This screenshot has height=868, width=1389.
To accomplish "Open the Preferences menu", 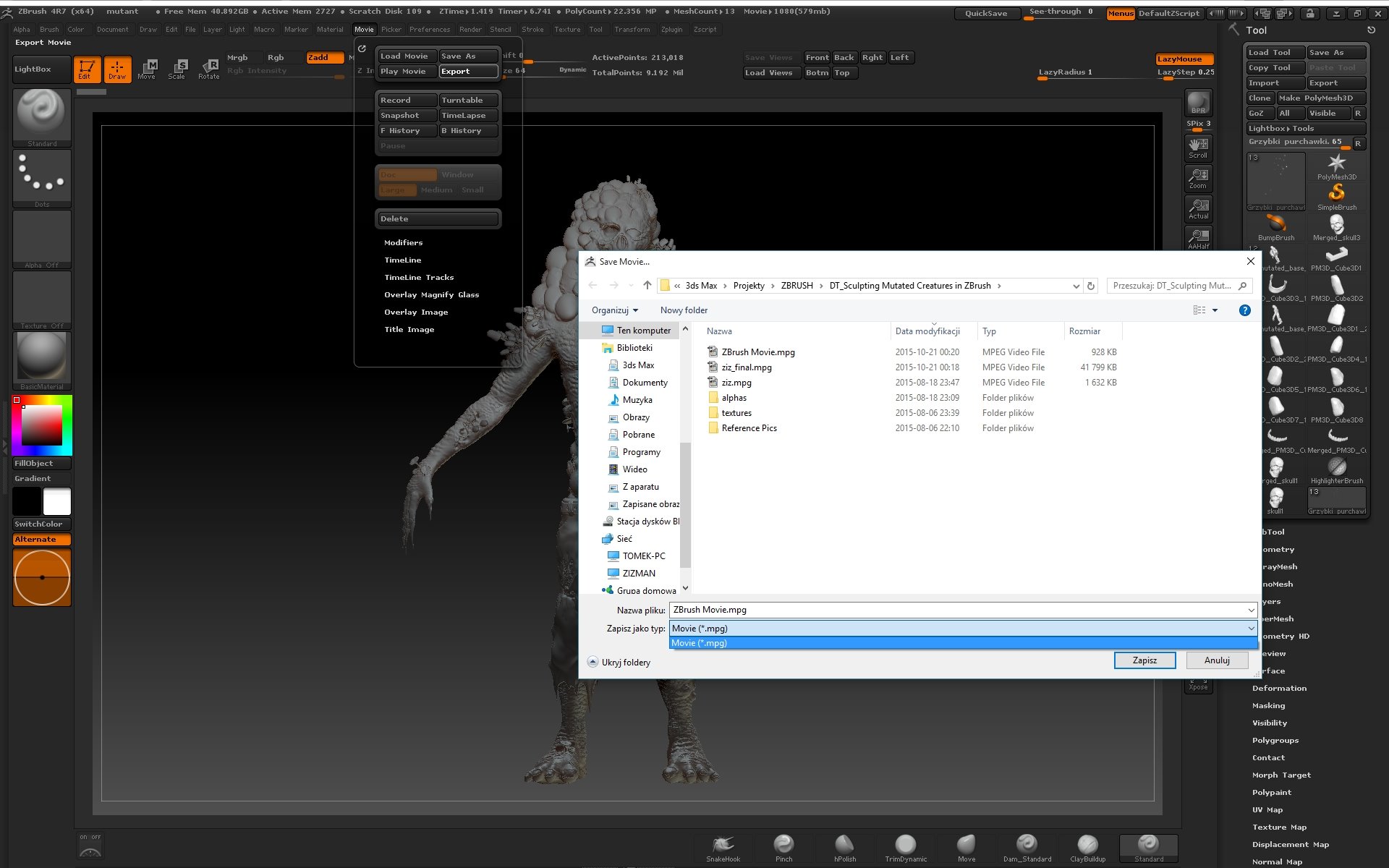I will 430,29.
